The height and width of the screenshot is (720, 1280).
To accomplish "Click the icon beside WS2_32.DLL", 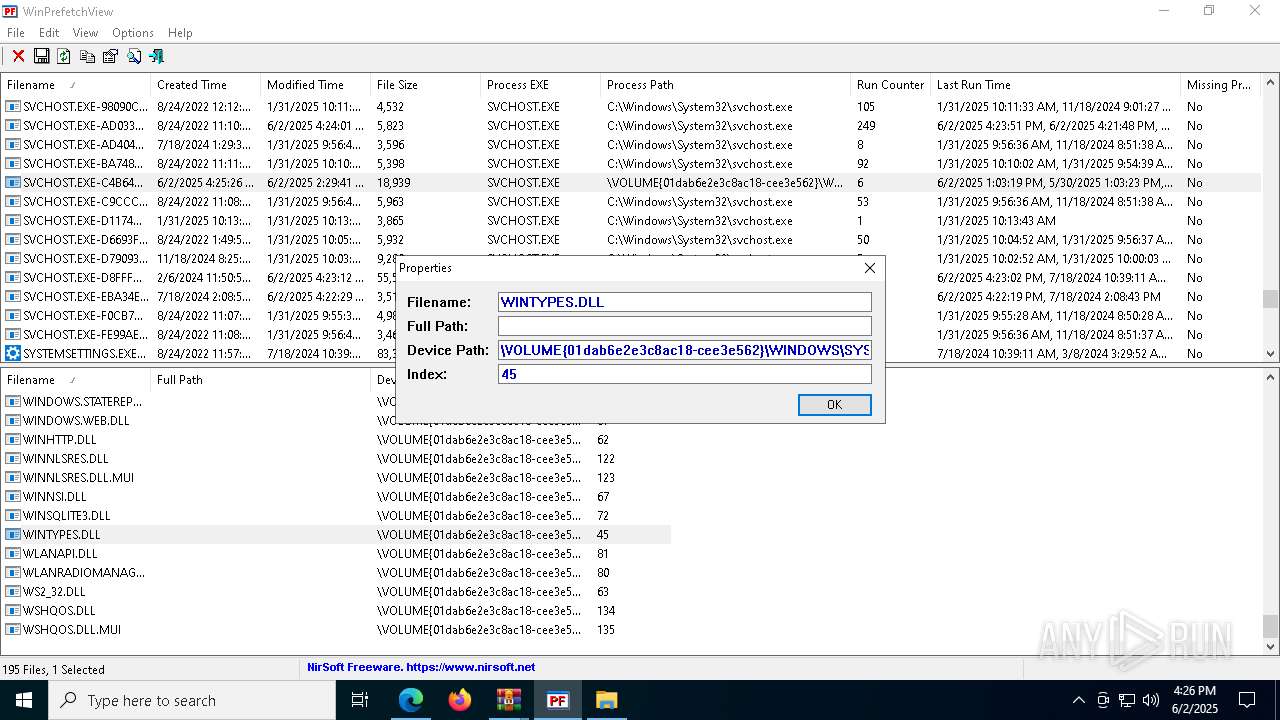I will (13, 592).
